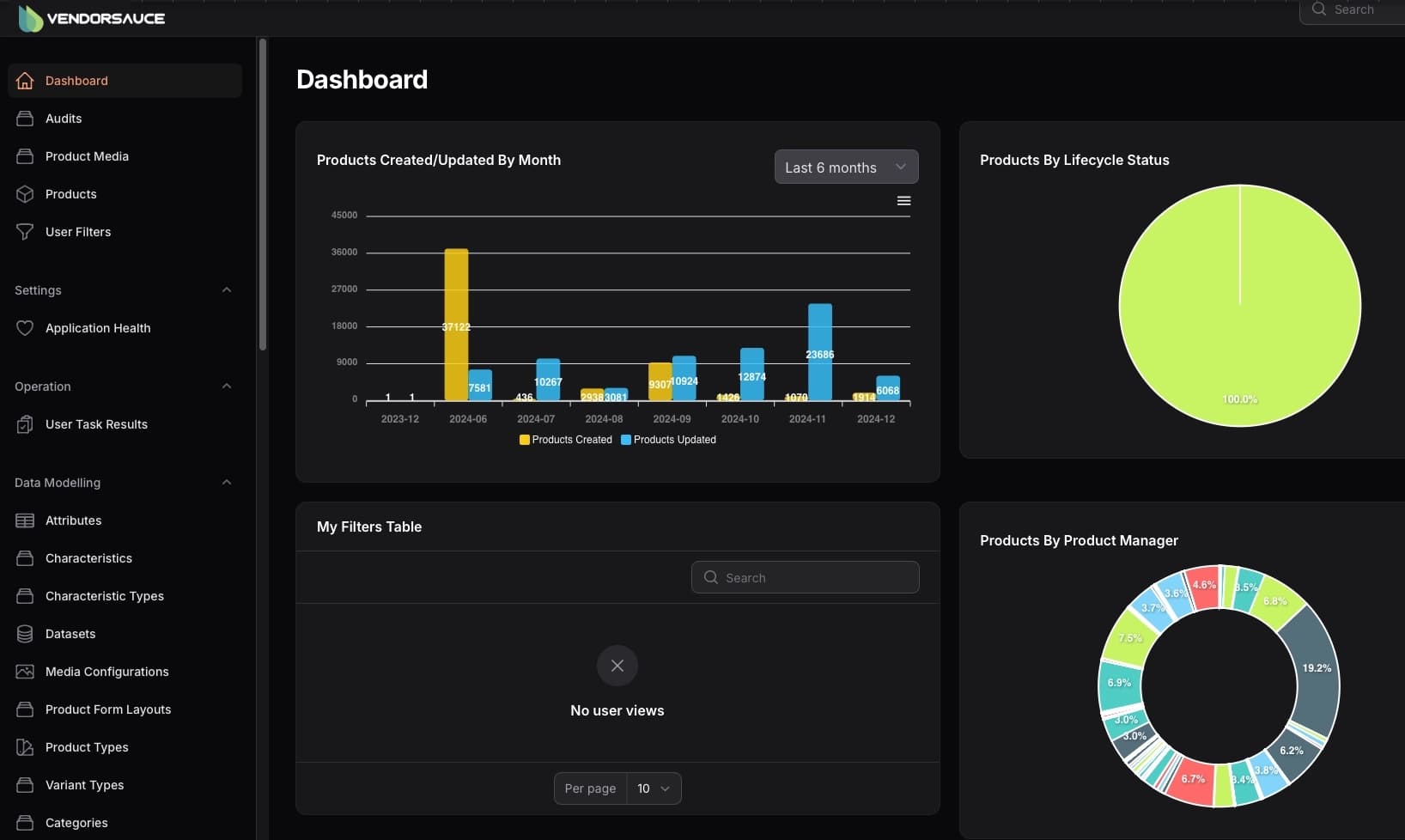The height and width of the screenshot is (840, 1405).
Task: Click the Products cube icon
Action: (x=25, y=194)
